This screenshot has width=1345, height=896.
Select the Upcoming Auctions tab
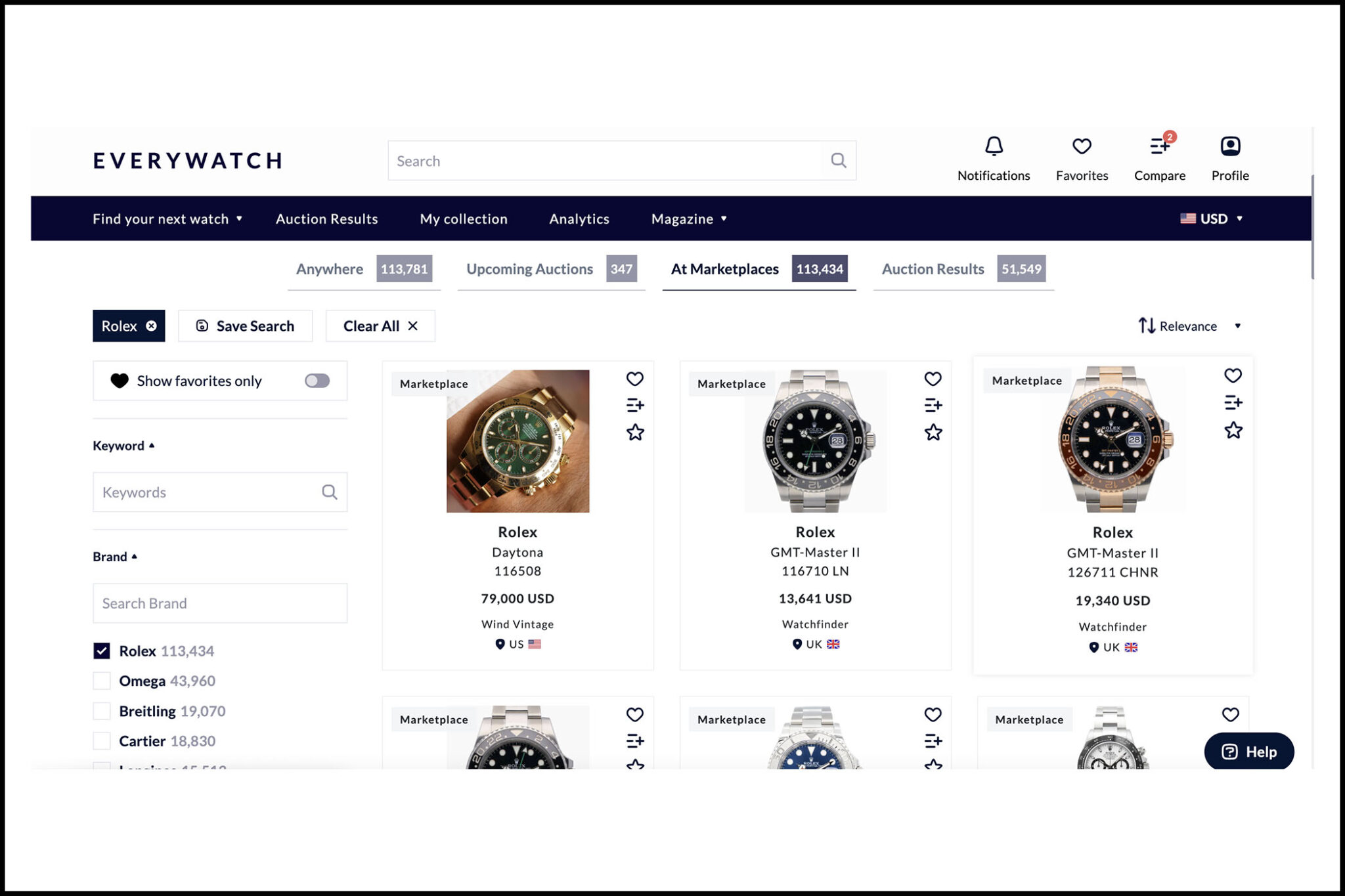click(529, 268)
